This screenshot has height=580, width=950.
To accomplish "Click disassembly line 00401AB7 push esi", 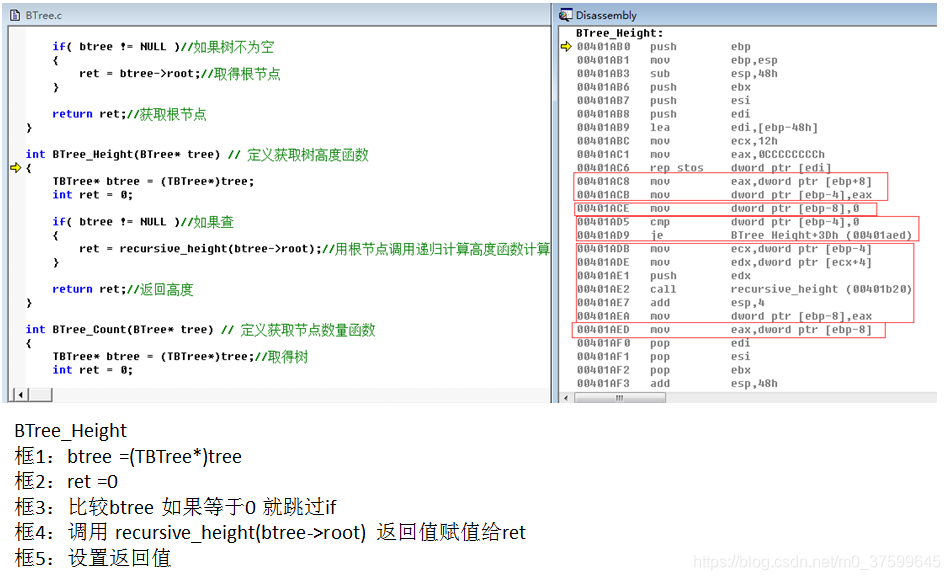I will (663, 101).
